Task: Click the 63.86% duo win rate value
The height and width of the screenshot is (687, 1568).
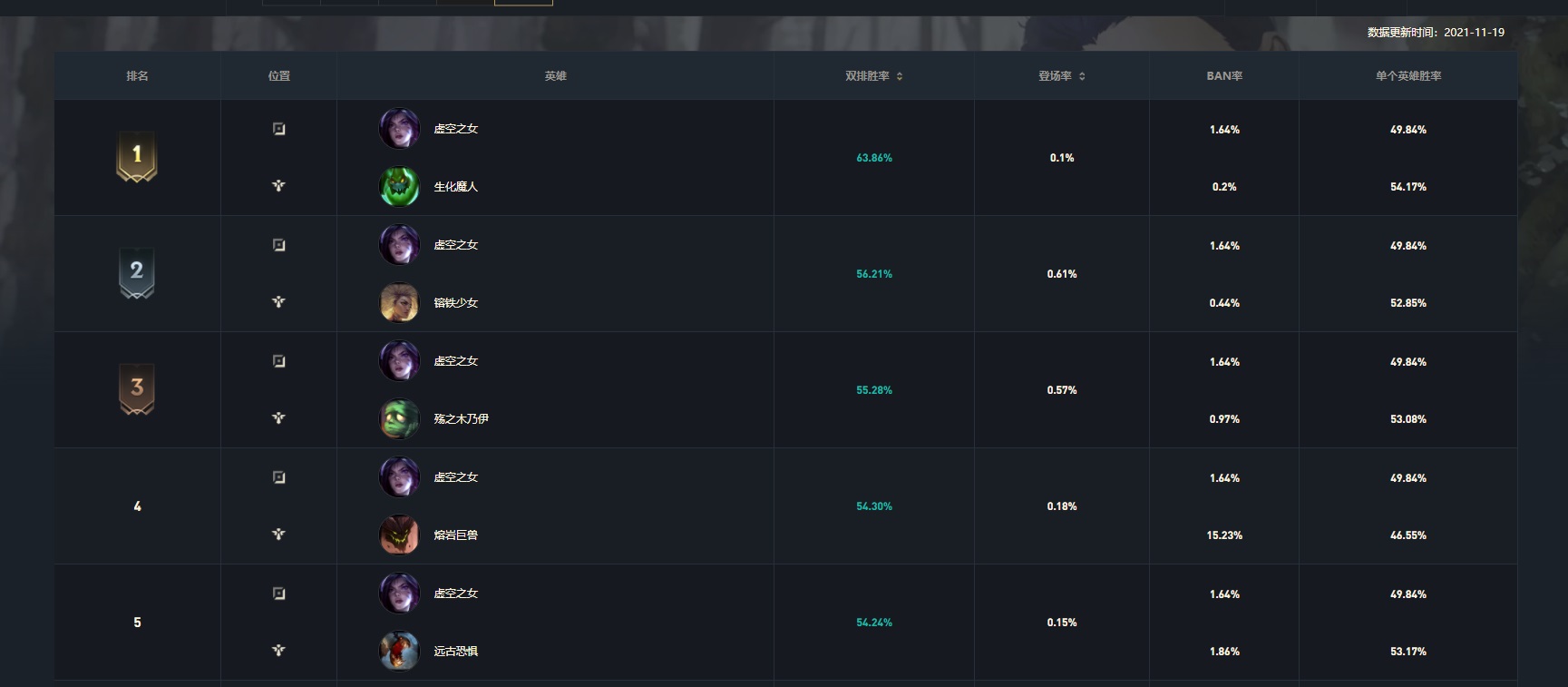Action: (x=874, y=158)
